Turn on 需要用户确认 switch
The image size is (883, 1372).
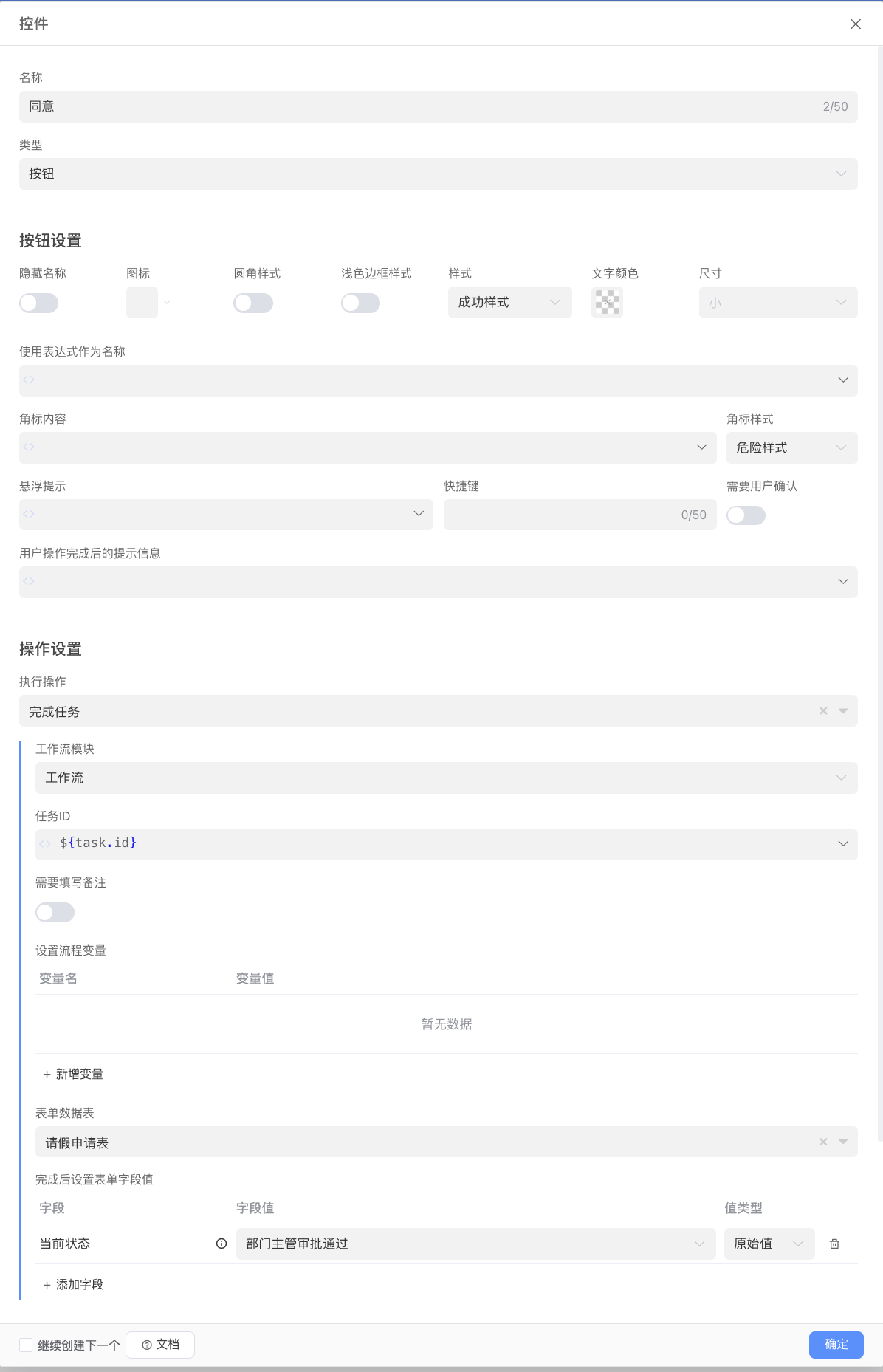pyautogui.click(x=746, y=515)
